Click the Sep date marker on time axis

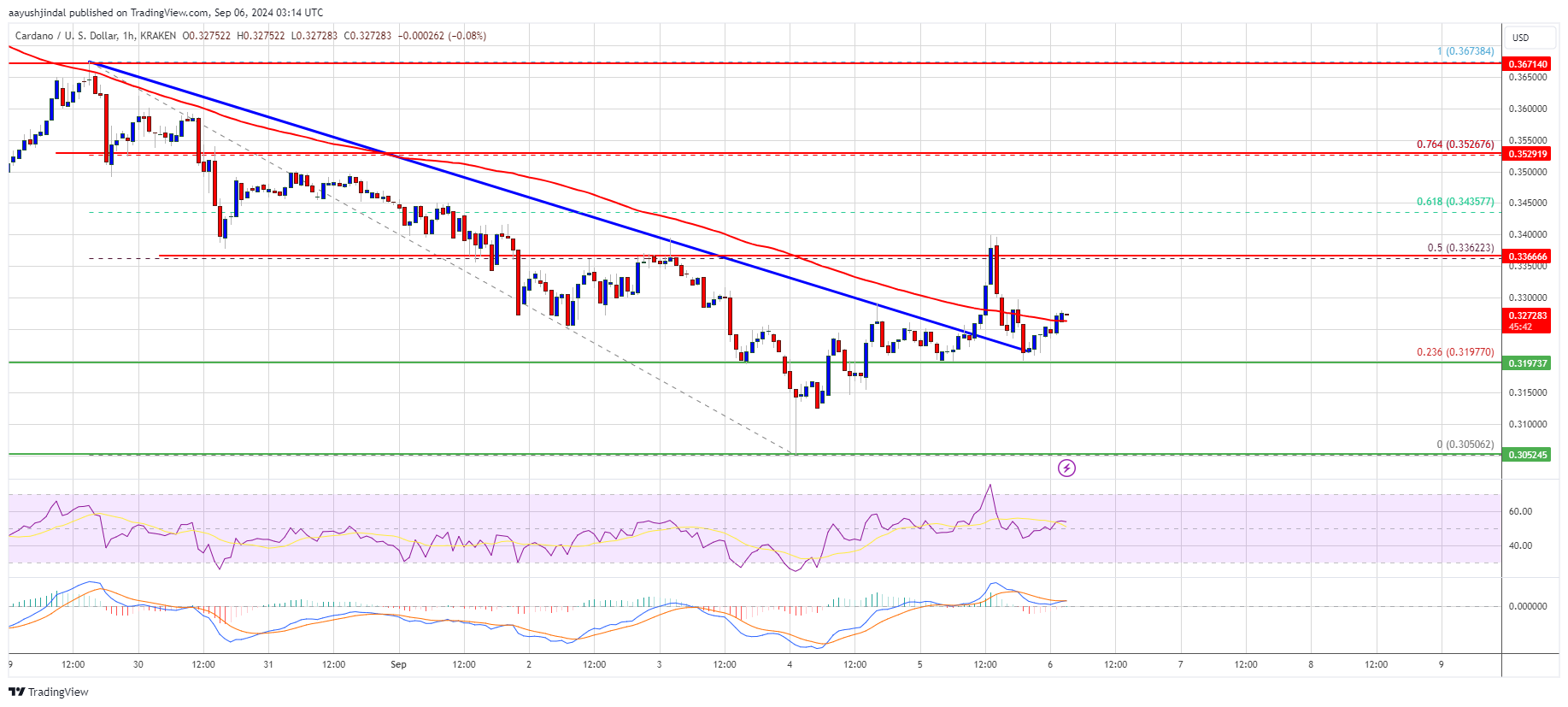click(x=398, y=664)
